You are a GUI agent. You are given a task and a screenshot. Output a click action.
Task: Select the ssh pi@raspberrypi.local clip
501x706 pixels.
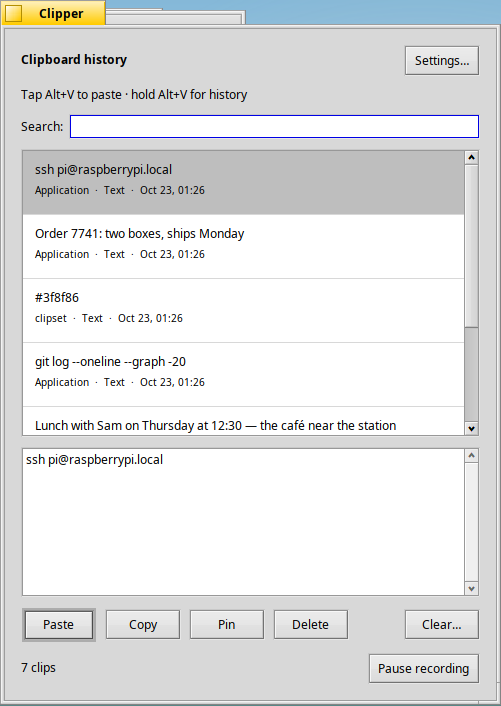coord(244,183)
